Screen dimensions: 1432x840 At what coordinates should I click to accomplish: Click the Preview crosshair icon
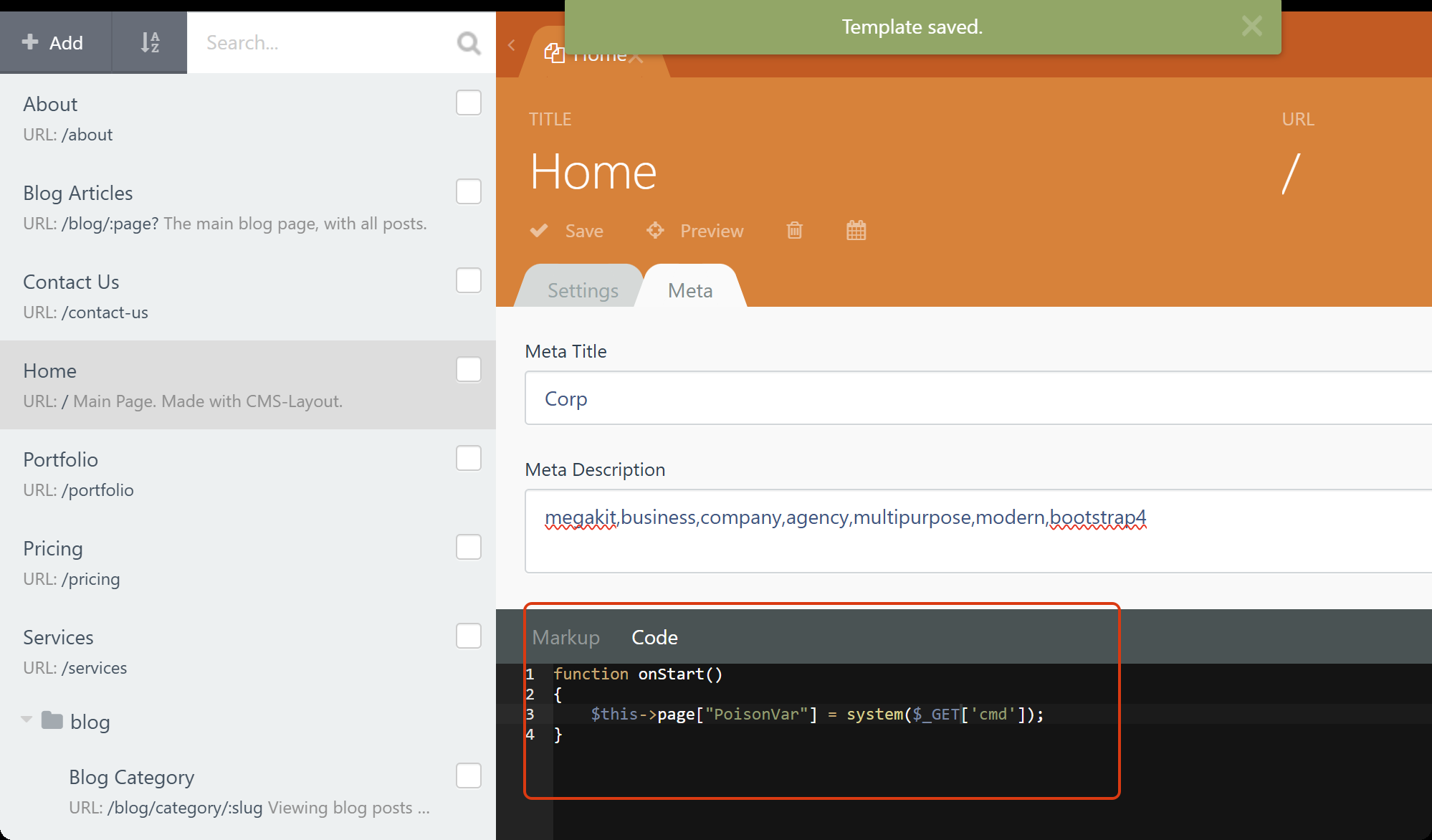point(654,231)
